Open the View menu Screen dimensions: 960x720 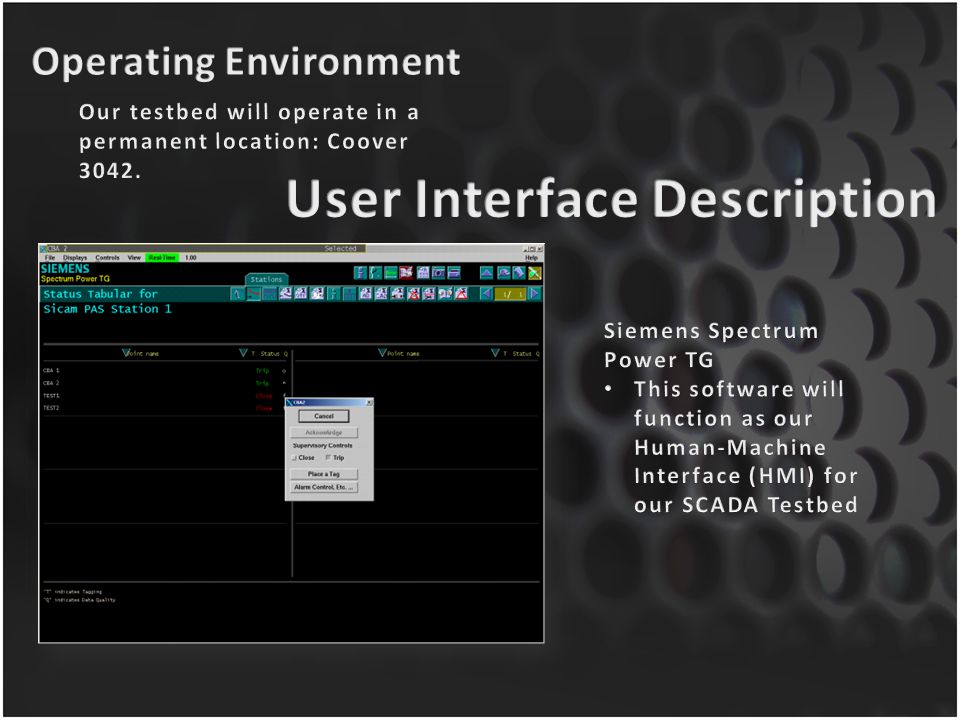click(x=134, y=258)
